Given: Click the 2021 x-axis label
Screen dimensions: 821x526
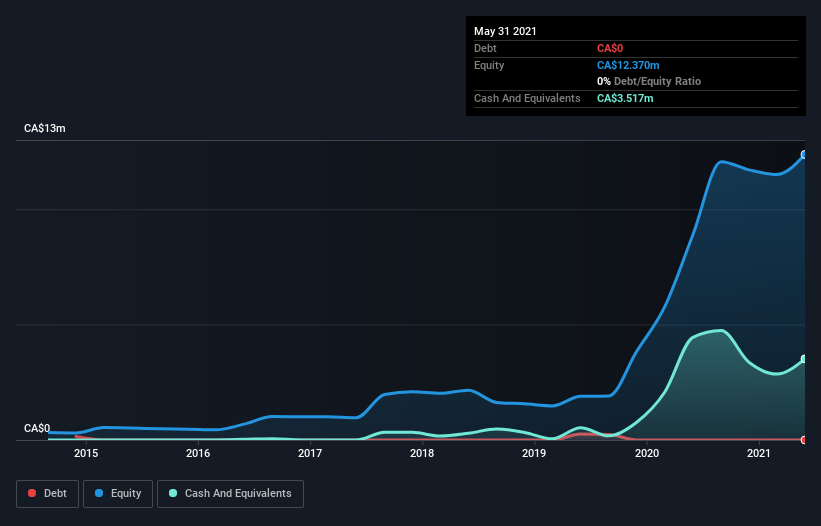Looking at the screenshot, I should 759,454.
